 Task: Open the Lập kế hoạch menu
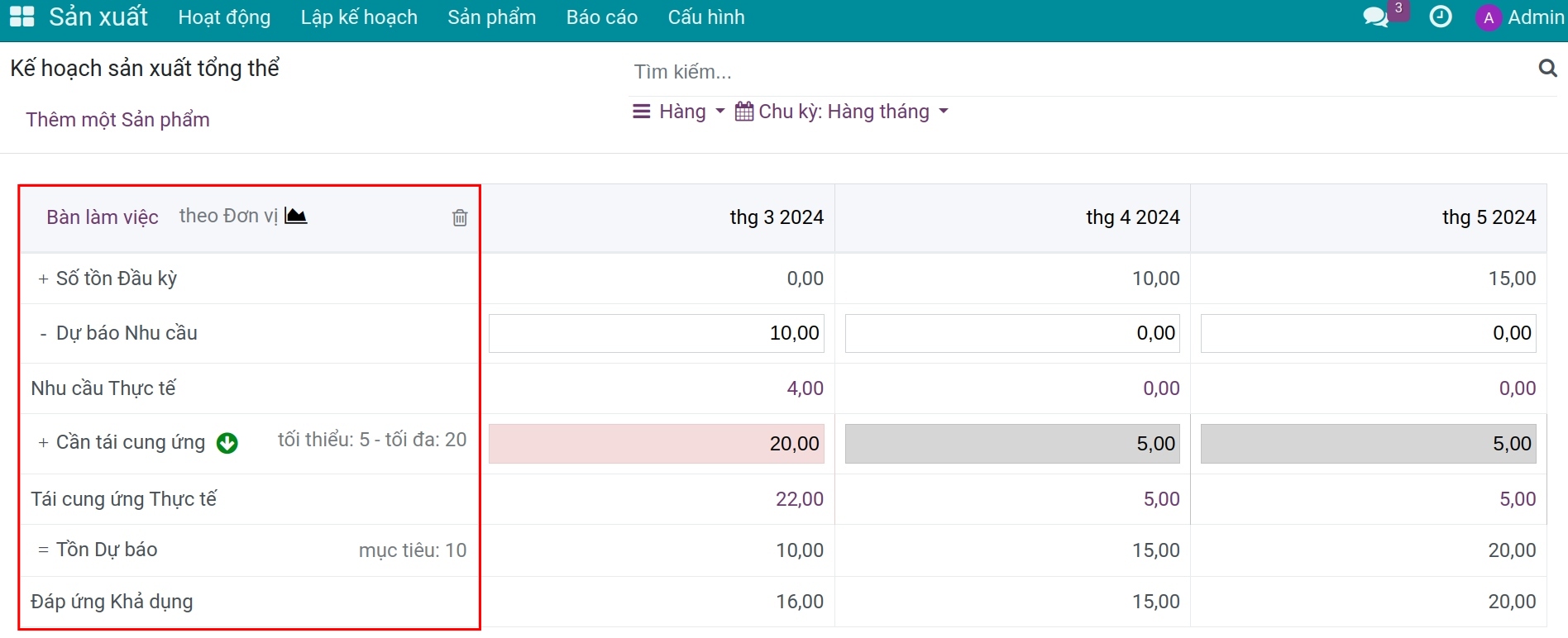click(x=359, y=17)
